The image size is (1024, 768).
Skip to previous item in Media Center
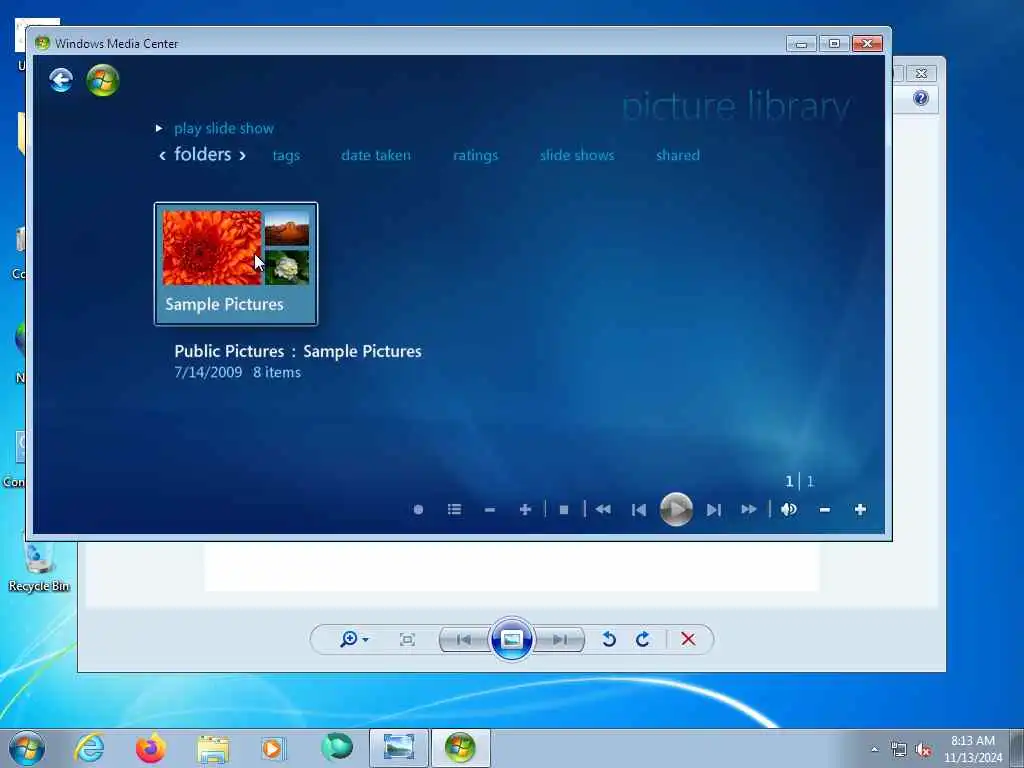(x=639, y=509)
